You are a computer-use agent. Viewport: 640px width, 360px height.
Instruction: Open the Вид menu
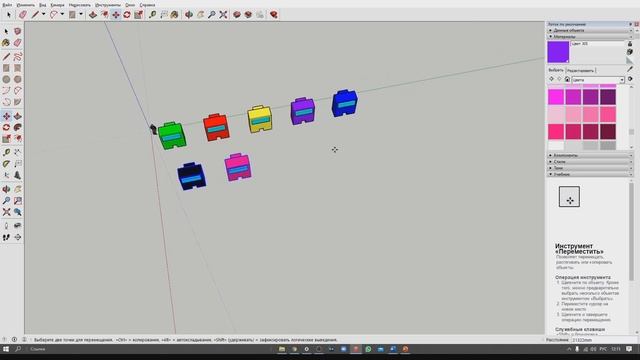(42, 5)
